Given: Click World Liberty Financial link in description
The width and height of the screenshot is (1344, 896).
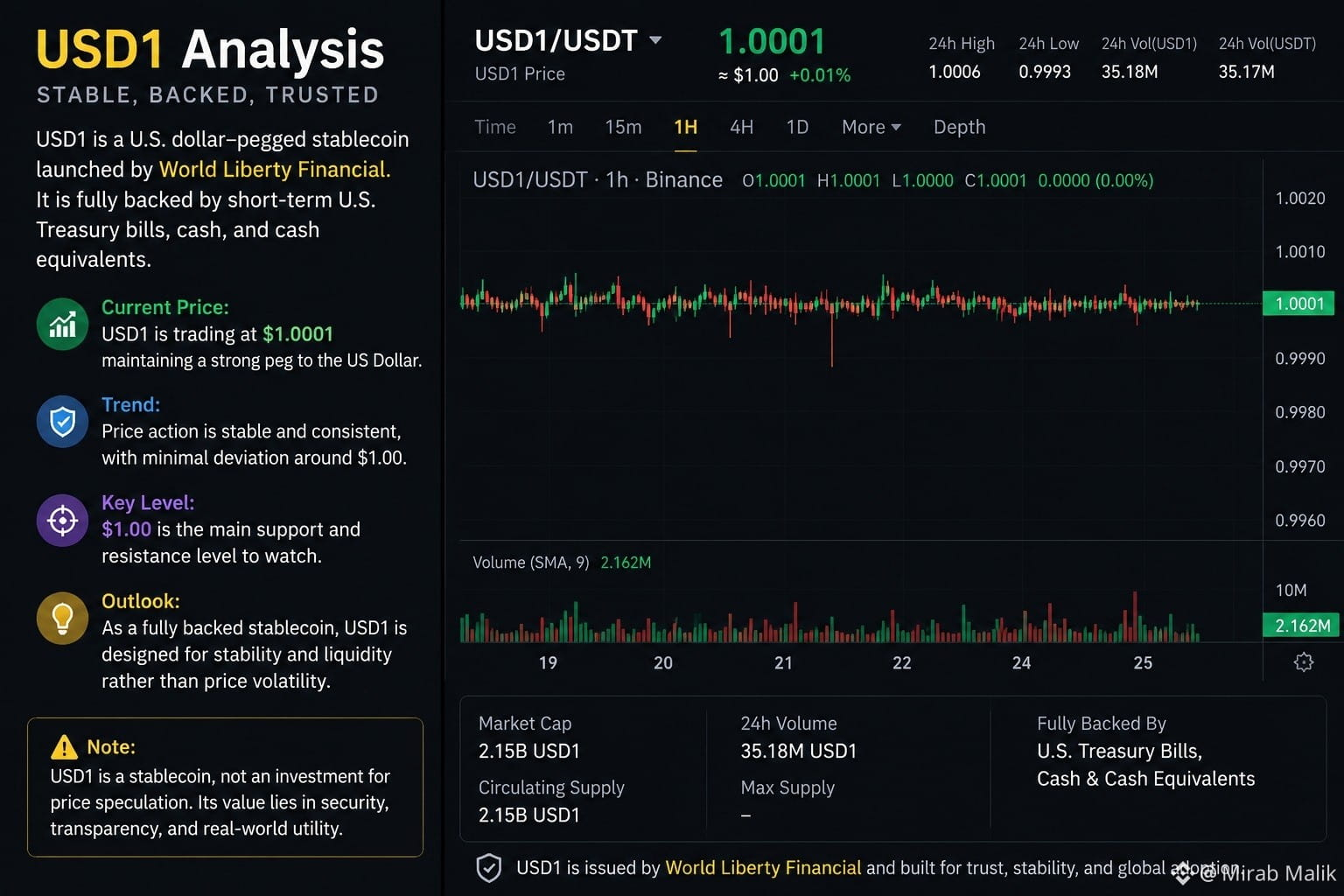Looking at the screenshot, I should point(275,170).
